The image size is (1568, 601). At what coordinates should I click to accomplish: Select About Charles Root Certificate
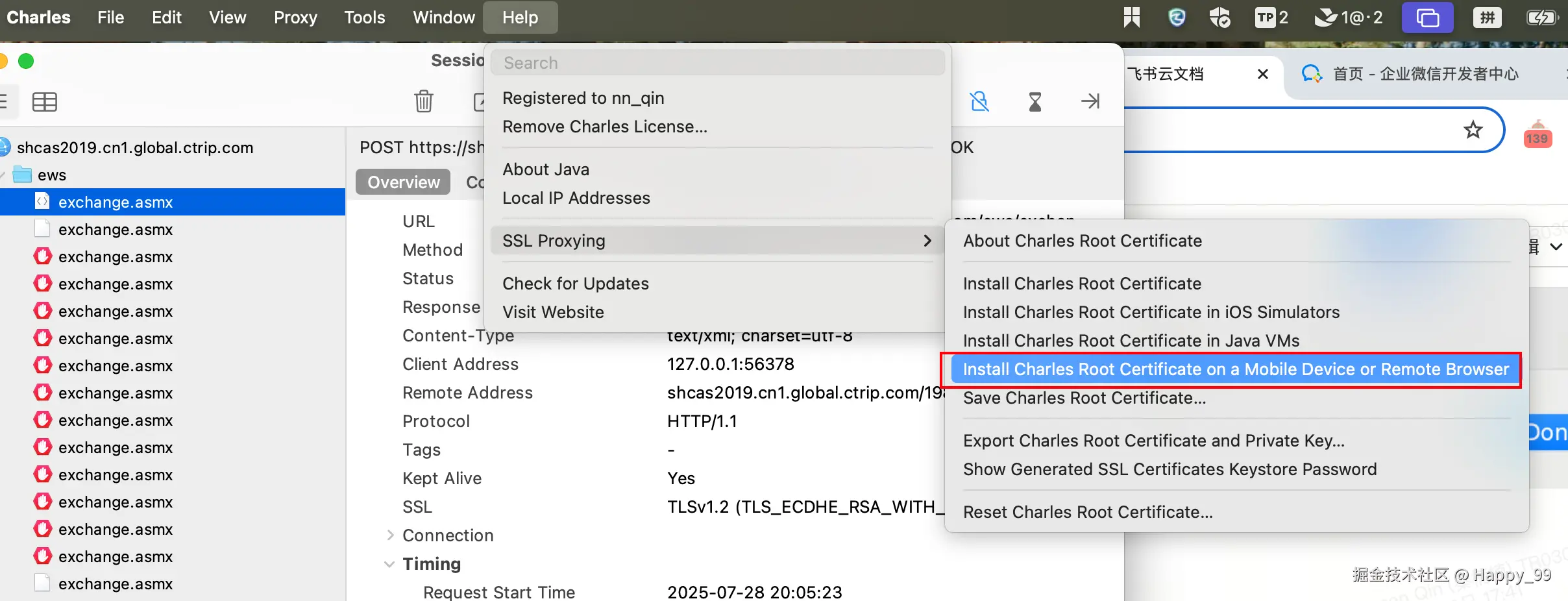click(x=1236, y=241)
